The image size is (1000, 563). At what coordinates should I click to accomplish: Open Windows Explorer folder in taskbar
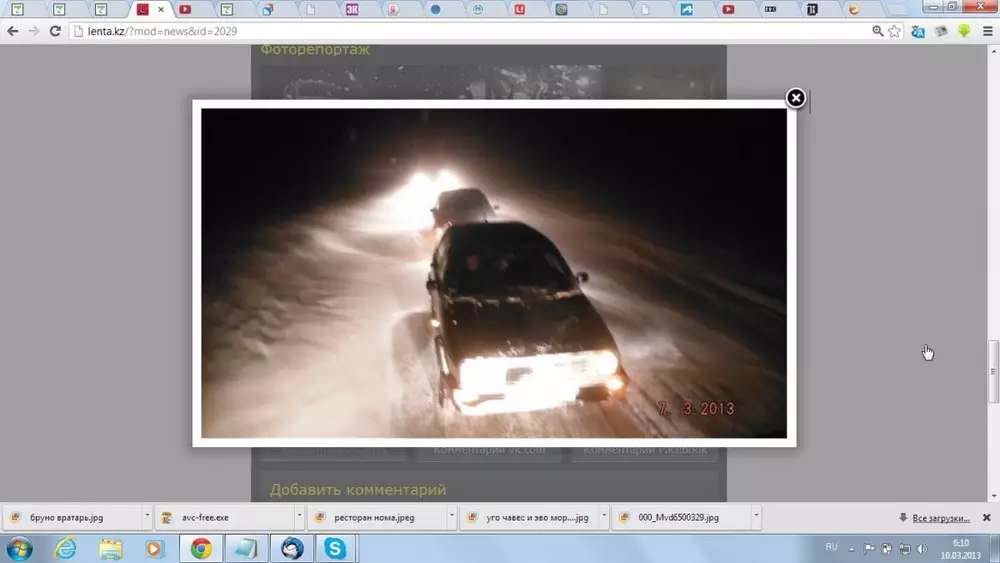tap(110, 548)
